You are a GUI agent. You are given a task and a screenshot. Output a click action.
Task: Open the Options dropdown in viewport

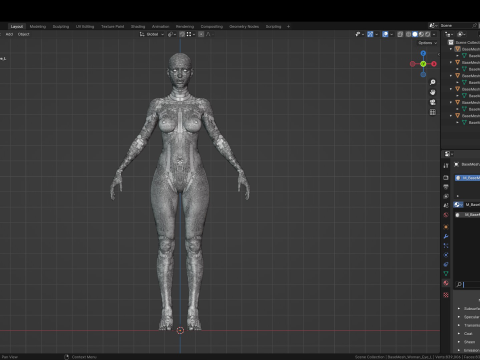click(x=427, y=43)
